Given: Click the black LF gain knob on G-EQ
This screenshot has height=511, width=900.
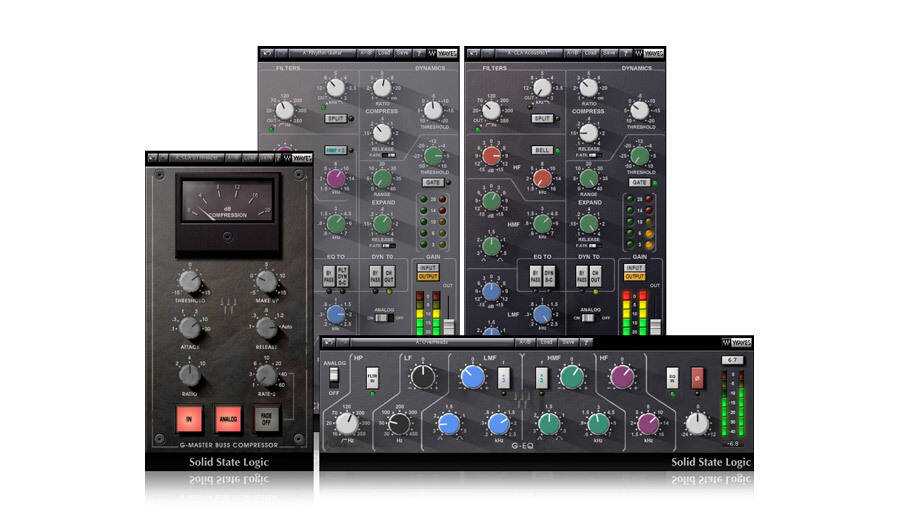Looking at the screenshot, I should (x=423, y=377).
